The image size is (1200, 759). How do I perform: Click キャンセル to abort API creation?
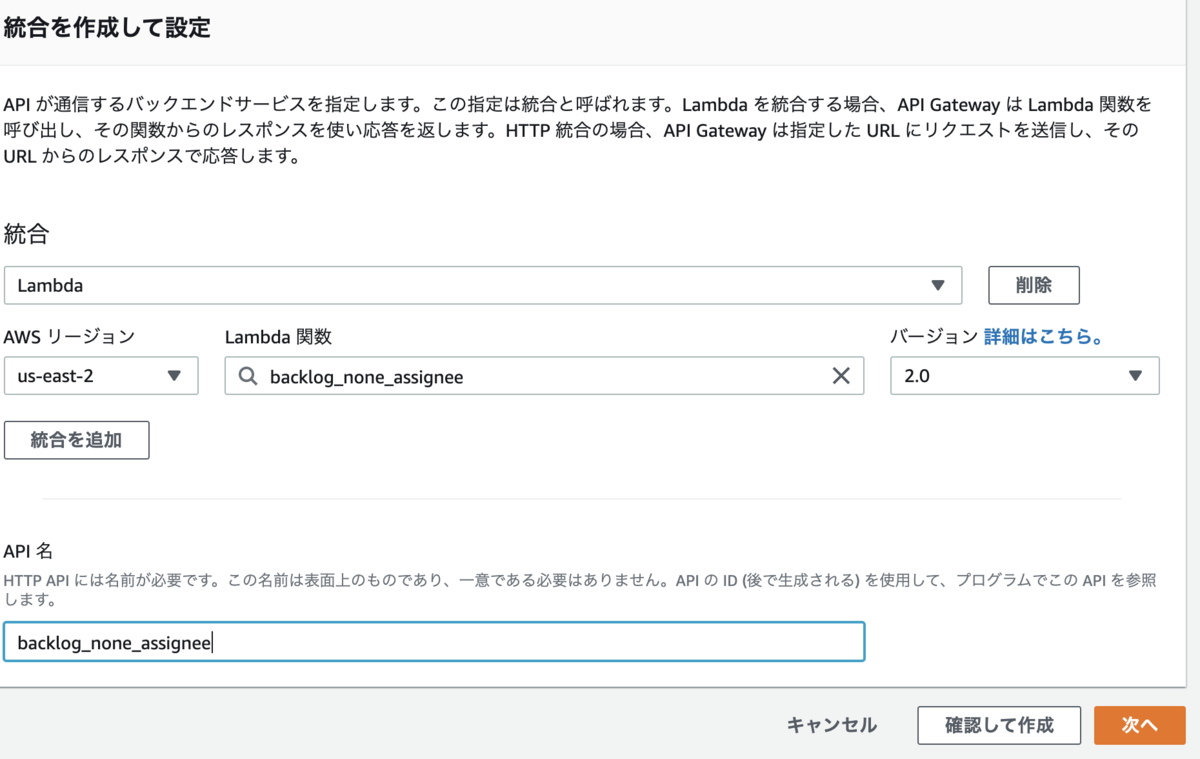coord(831,725)
